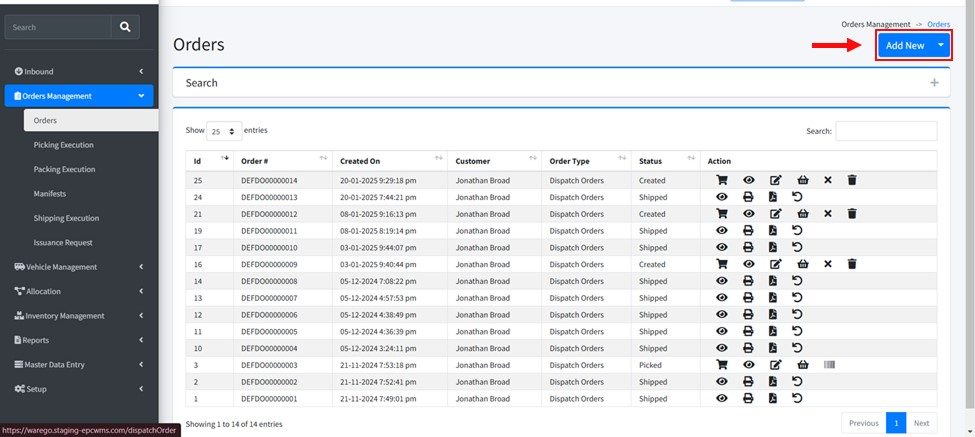Viewport: 975px width, 437px height.
Task: Select the Orders sidebar item
Action: pos(91,121)
